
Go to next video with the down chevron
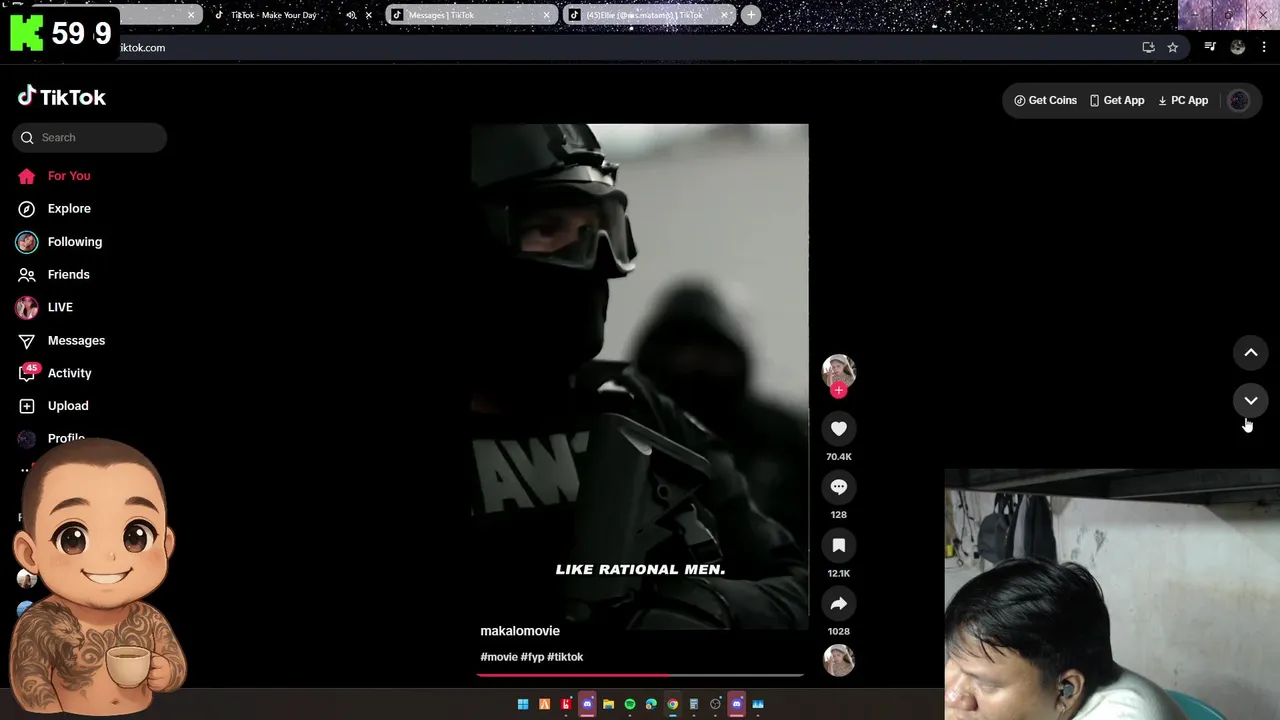(x=1250, y=401)
